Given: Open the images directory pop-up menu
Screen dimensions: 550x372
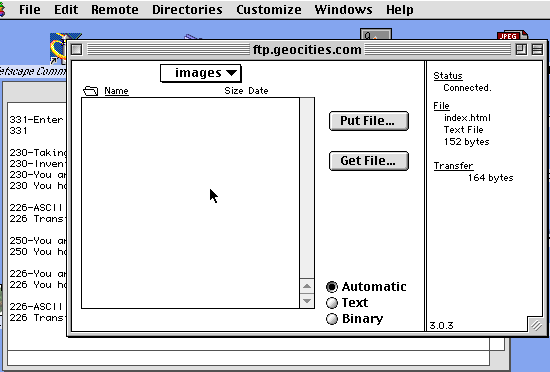Looking at the screenshot, I should click(201, 73).
